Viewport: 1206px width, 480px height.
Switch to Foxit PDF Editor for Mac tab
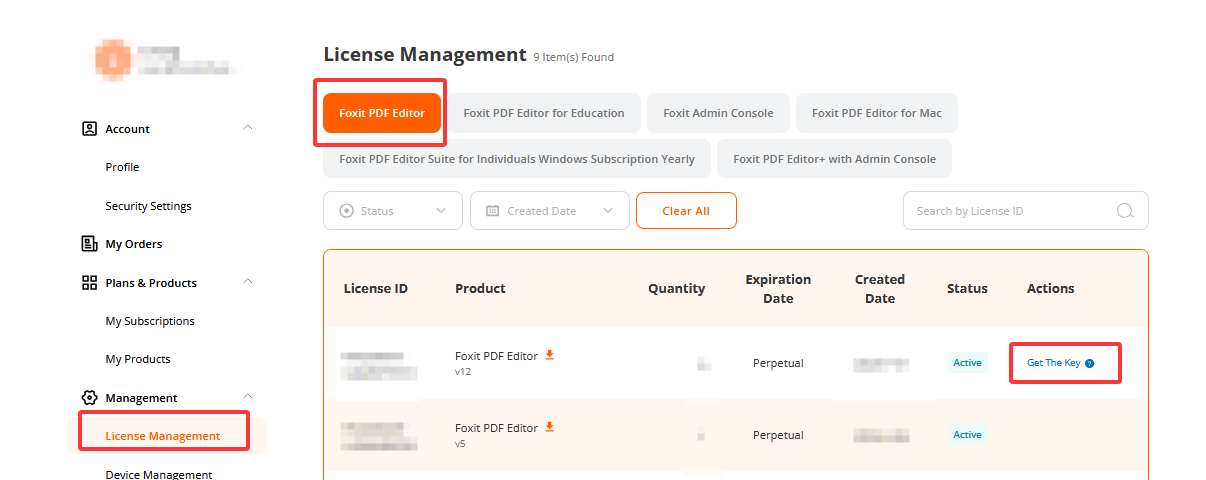pyautogui.click(x=877, y=113)
